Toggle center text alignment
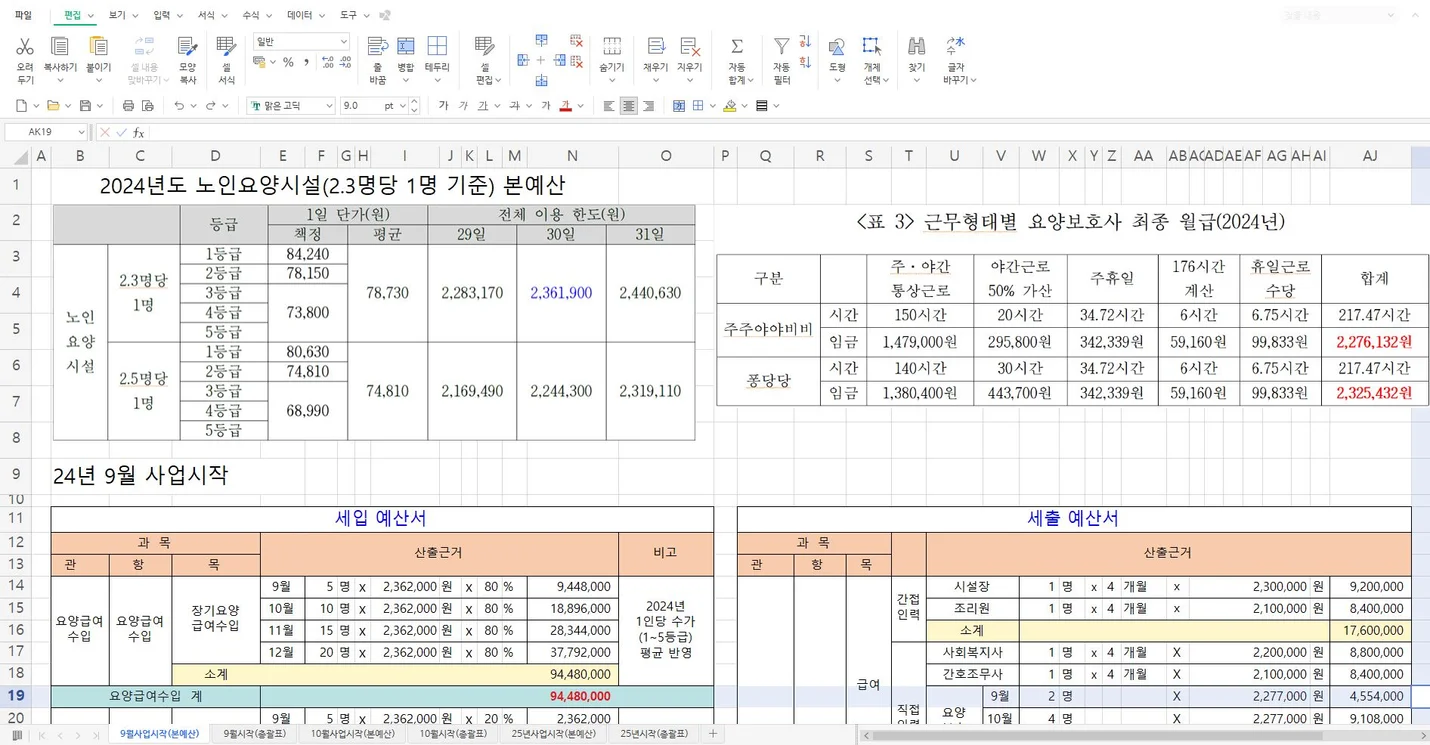Image resolution: width=1430 pixels, height=745 pixels. (x=629, y=106)
